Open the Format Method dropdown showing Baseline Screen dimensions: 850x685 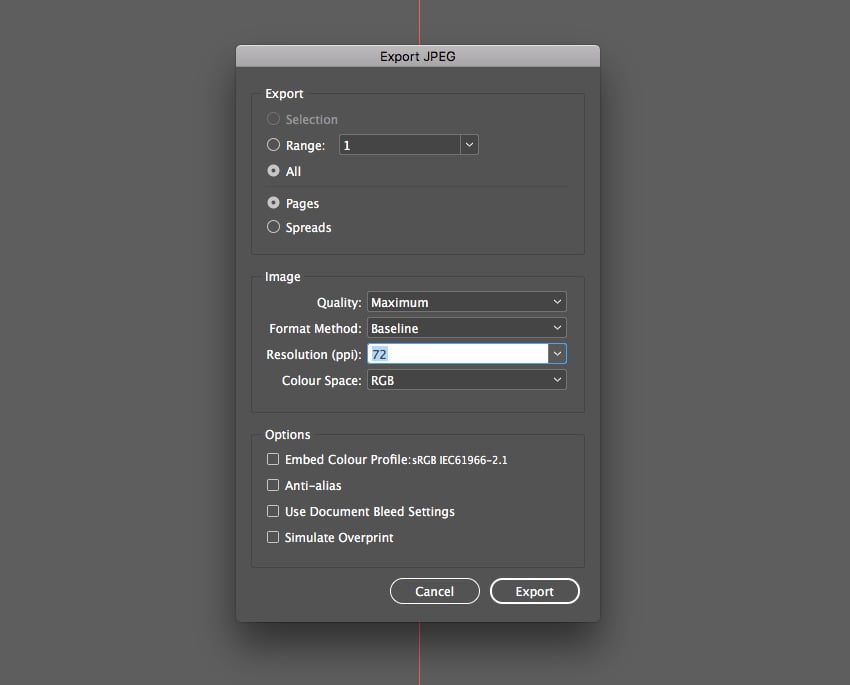[467, 328]
